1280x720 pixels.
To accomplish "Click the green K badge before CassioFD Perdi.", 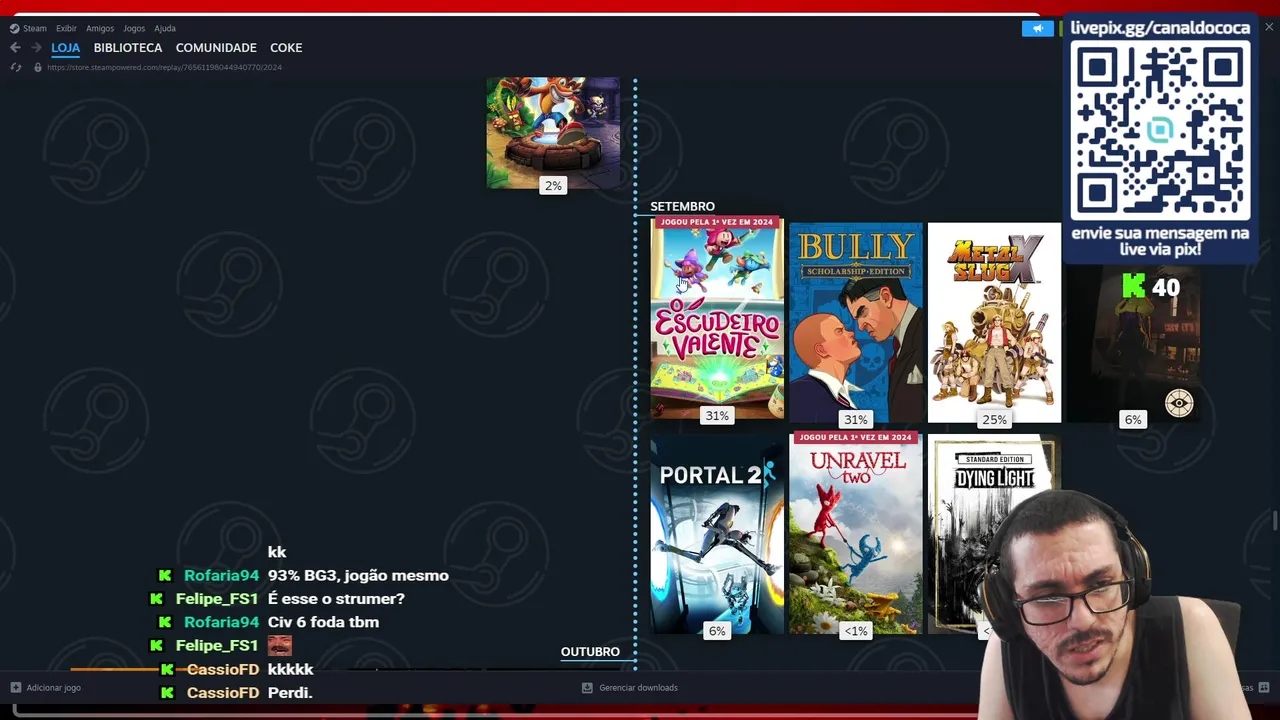I will 167,692.
